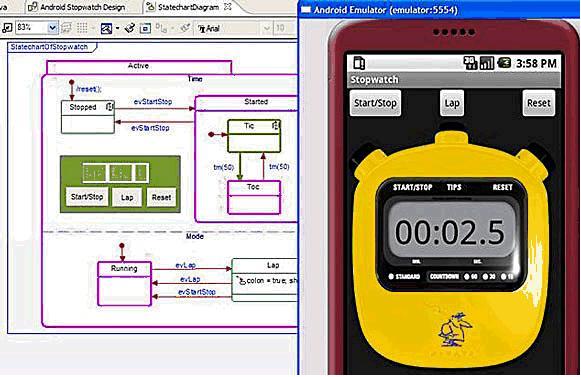
Task: Click the blue picture toolbar icon
Action: pyautogui.click(x=106, y=28)
